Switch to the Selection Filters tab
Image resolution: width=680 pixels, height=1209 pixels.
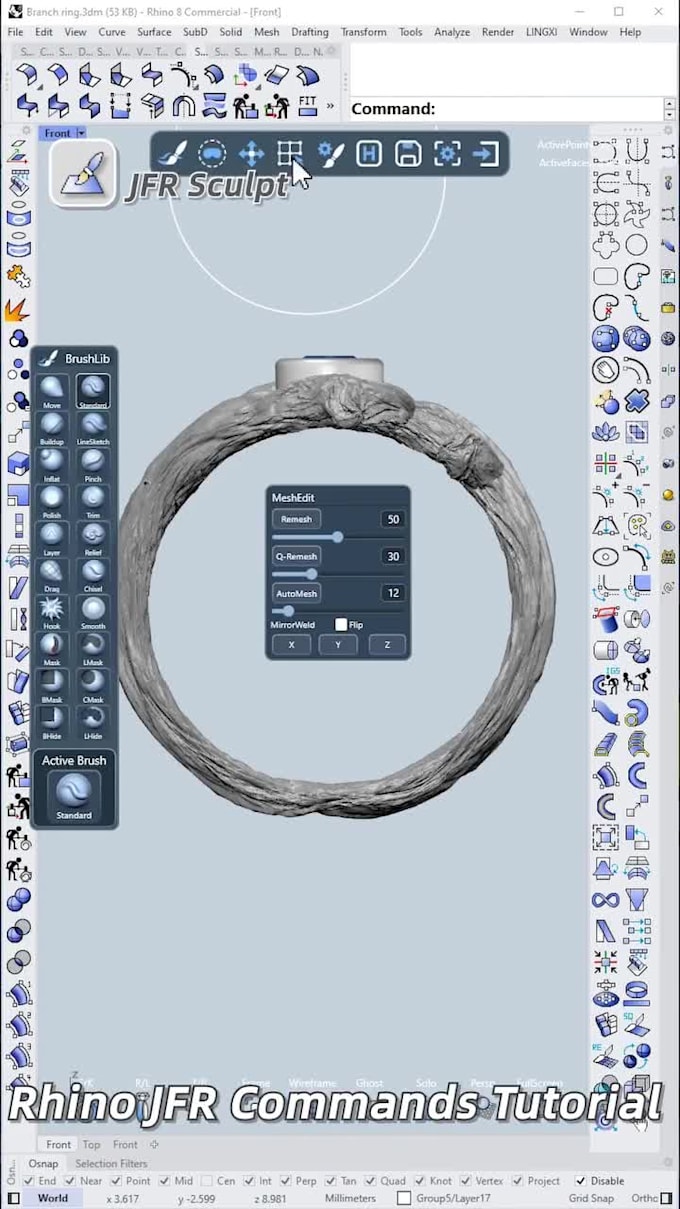coord(111,1163)
